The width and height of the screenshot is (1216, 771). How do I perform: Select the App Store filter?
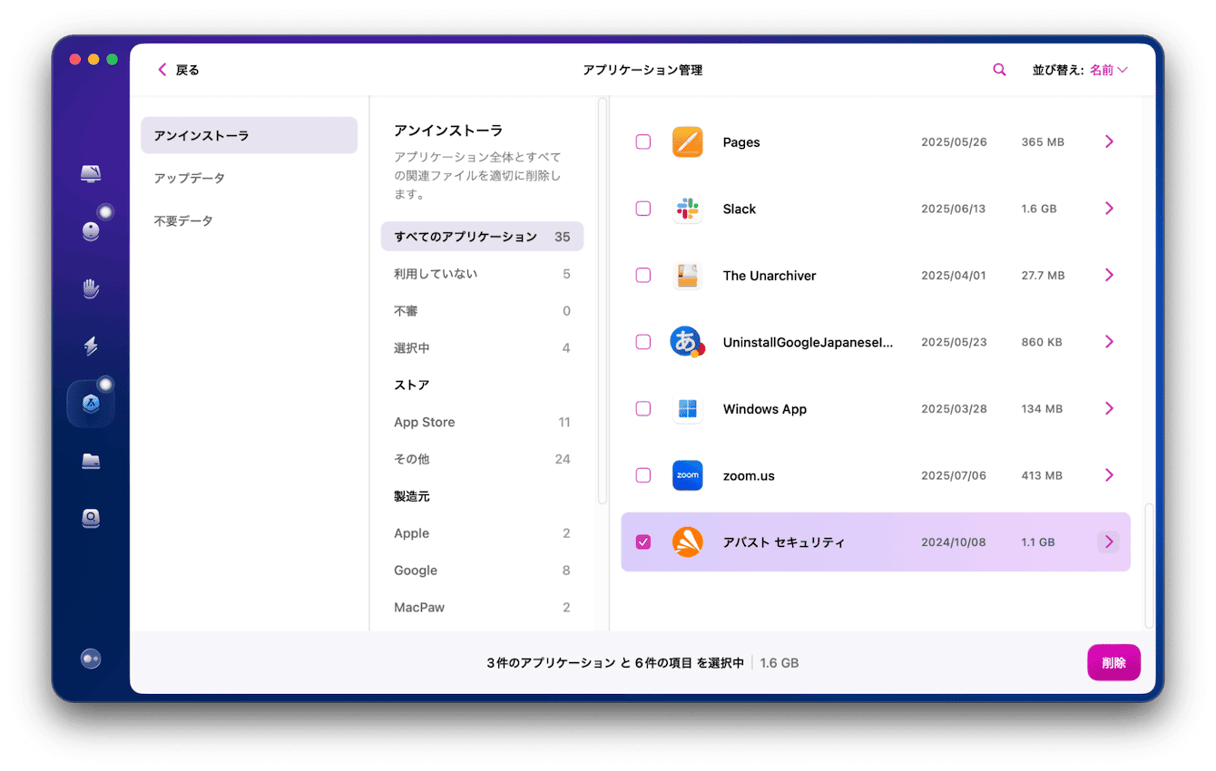[482, 422]
